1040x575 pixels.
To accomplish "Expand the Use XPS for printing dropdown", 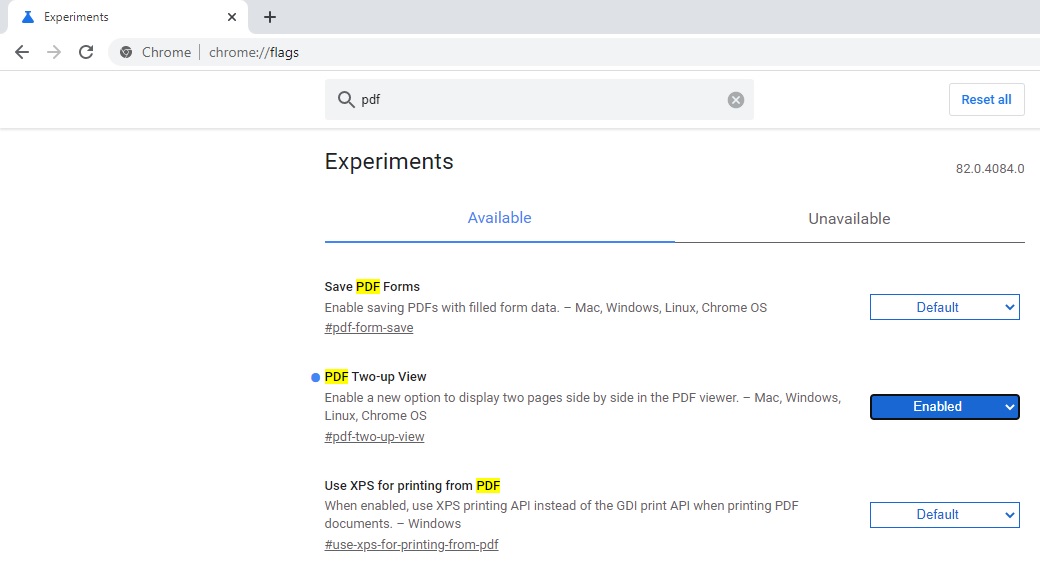I will 944,514.
